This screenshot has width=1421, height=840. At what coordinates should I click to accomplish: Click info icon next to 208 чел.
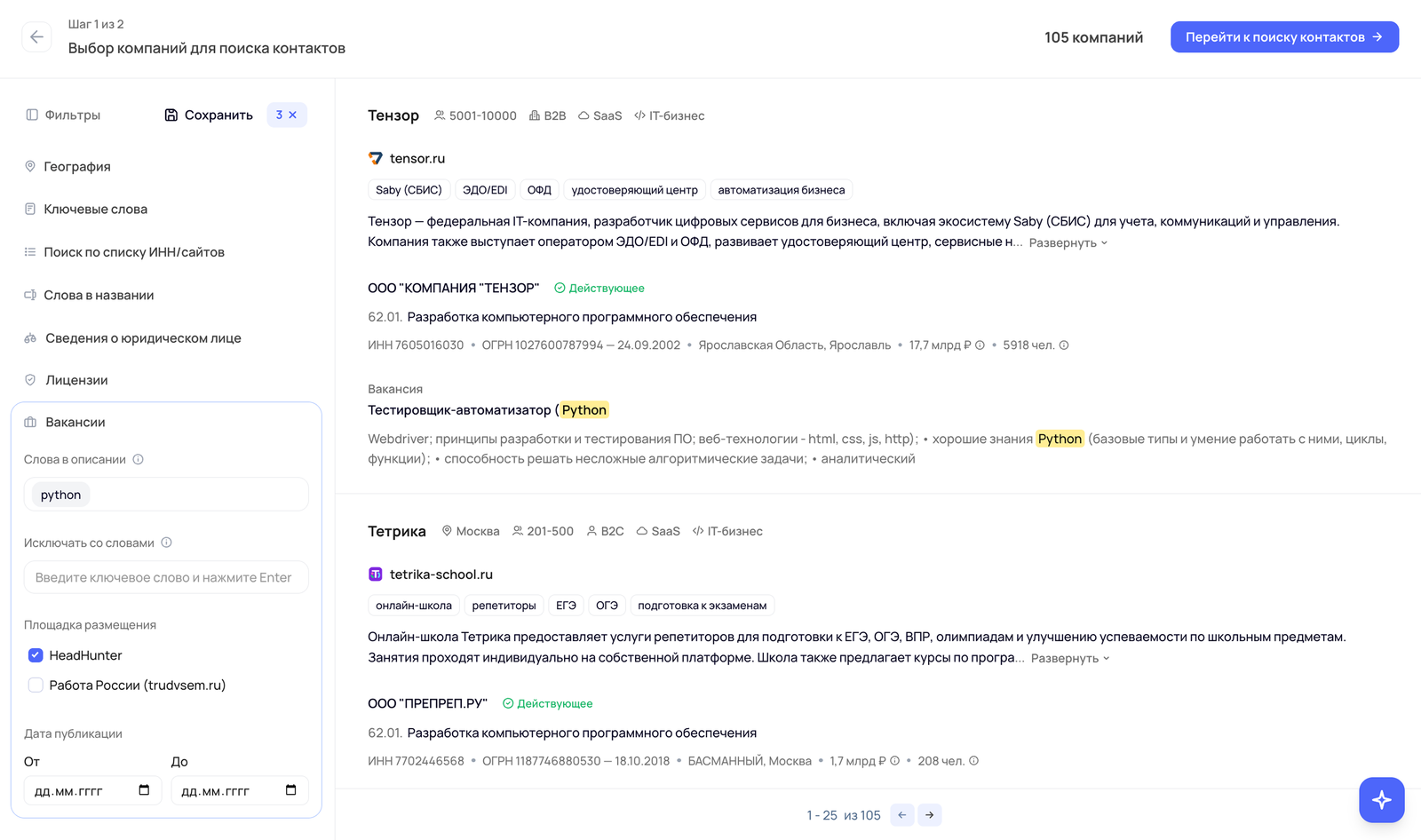tap(973, 761)
